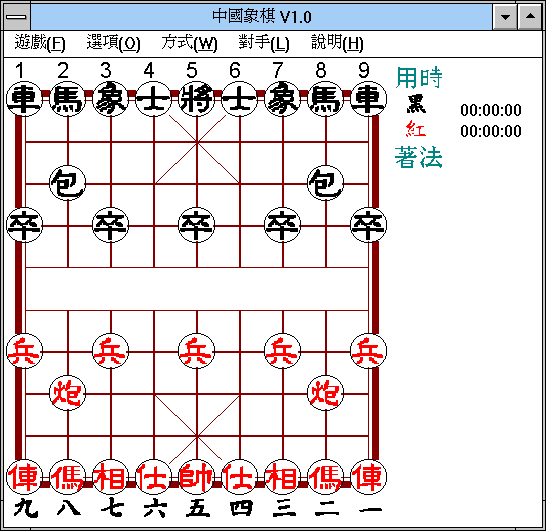Open the 方式(W) menu
546x531 pixels.
click(189, 43)
